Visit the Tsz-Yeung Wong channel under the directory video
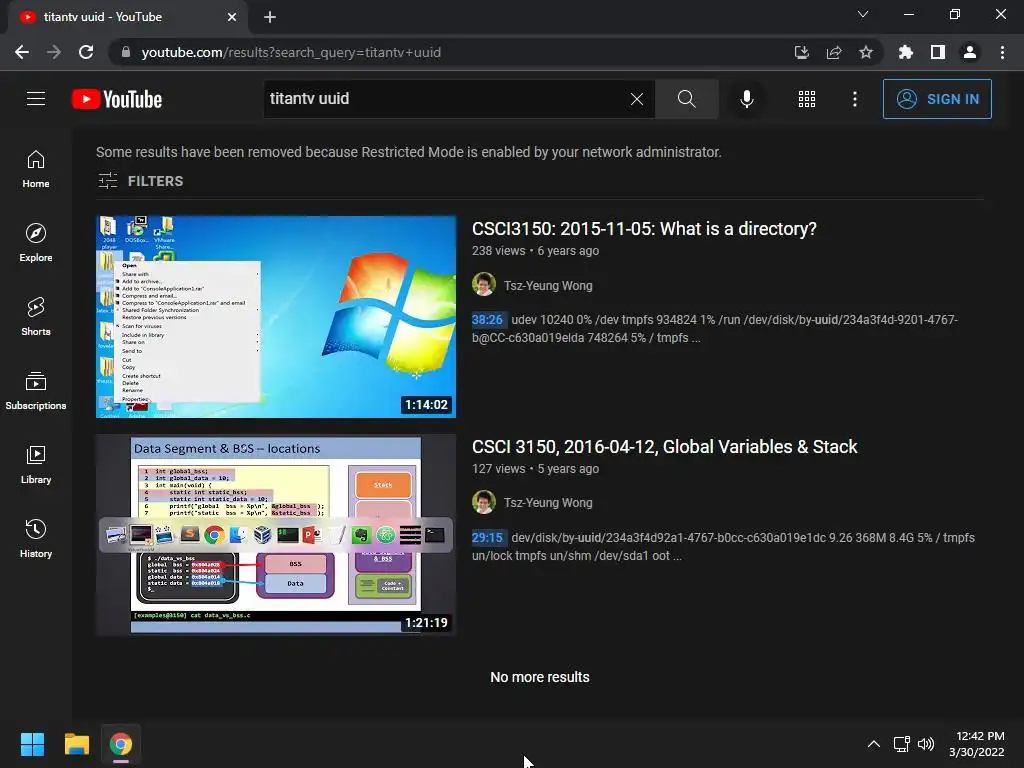The image size is (1024, 768). (x=548, y=285)
